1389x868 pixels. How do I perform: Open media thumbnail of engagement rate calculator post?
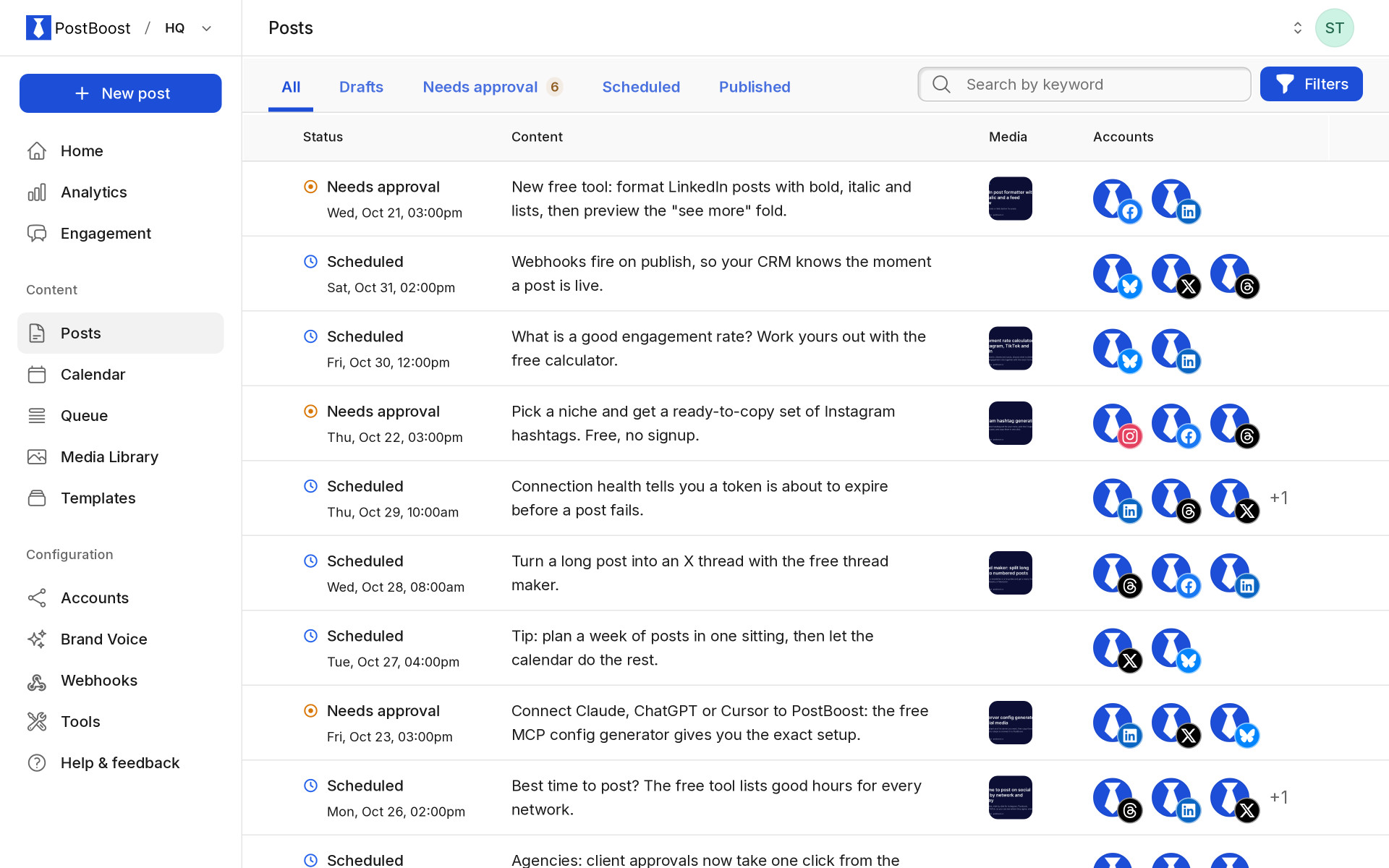(1010, 348)
